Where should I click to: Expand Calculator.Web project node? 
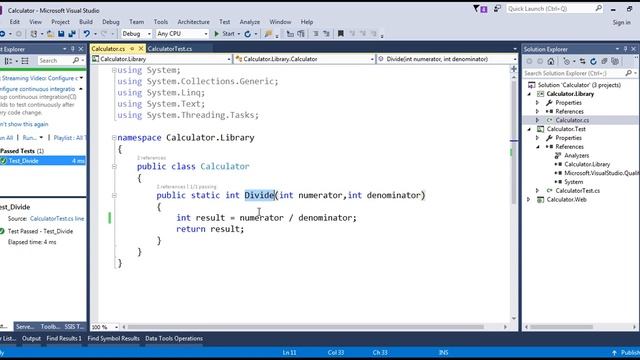tap(529, 200)
